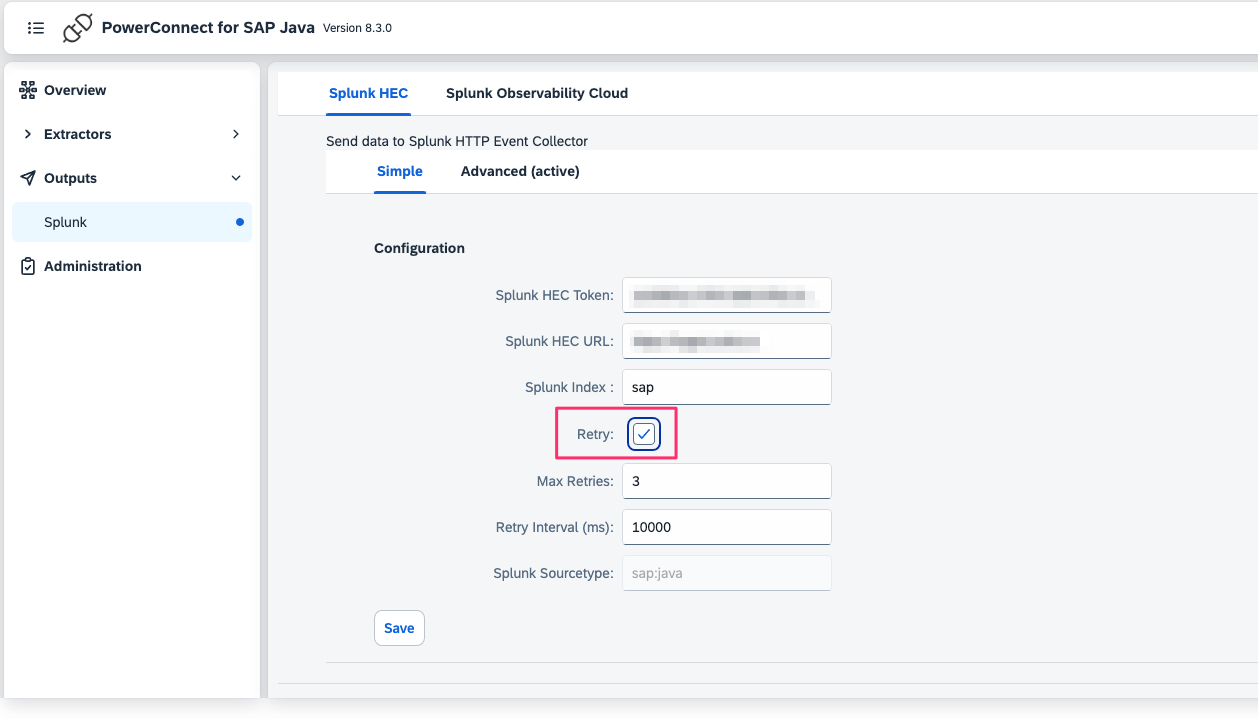Switch to Splunk Observability Cloud tab

[x=536, y=93]
